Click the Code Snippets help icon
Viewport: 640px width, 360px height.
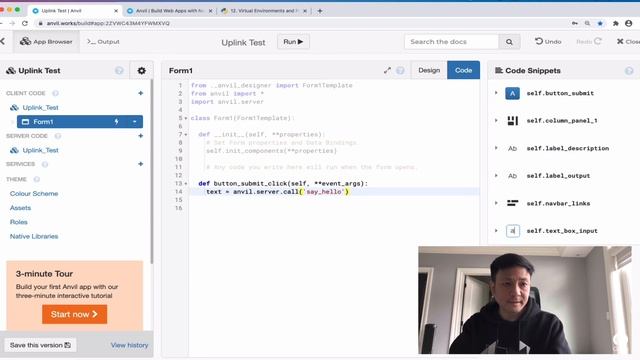pyautogui.click(x=629, y=71)
